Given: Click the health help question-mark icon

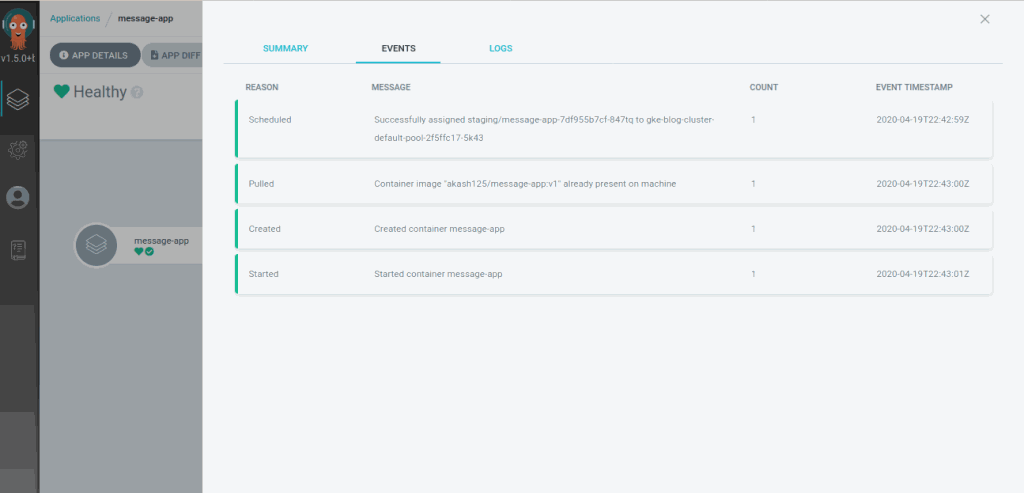Looking at the screenshot, I should coord(136,92).
